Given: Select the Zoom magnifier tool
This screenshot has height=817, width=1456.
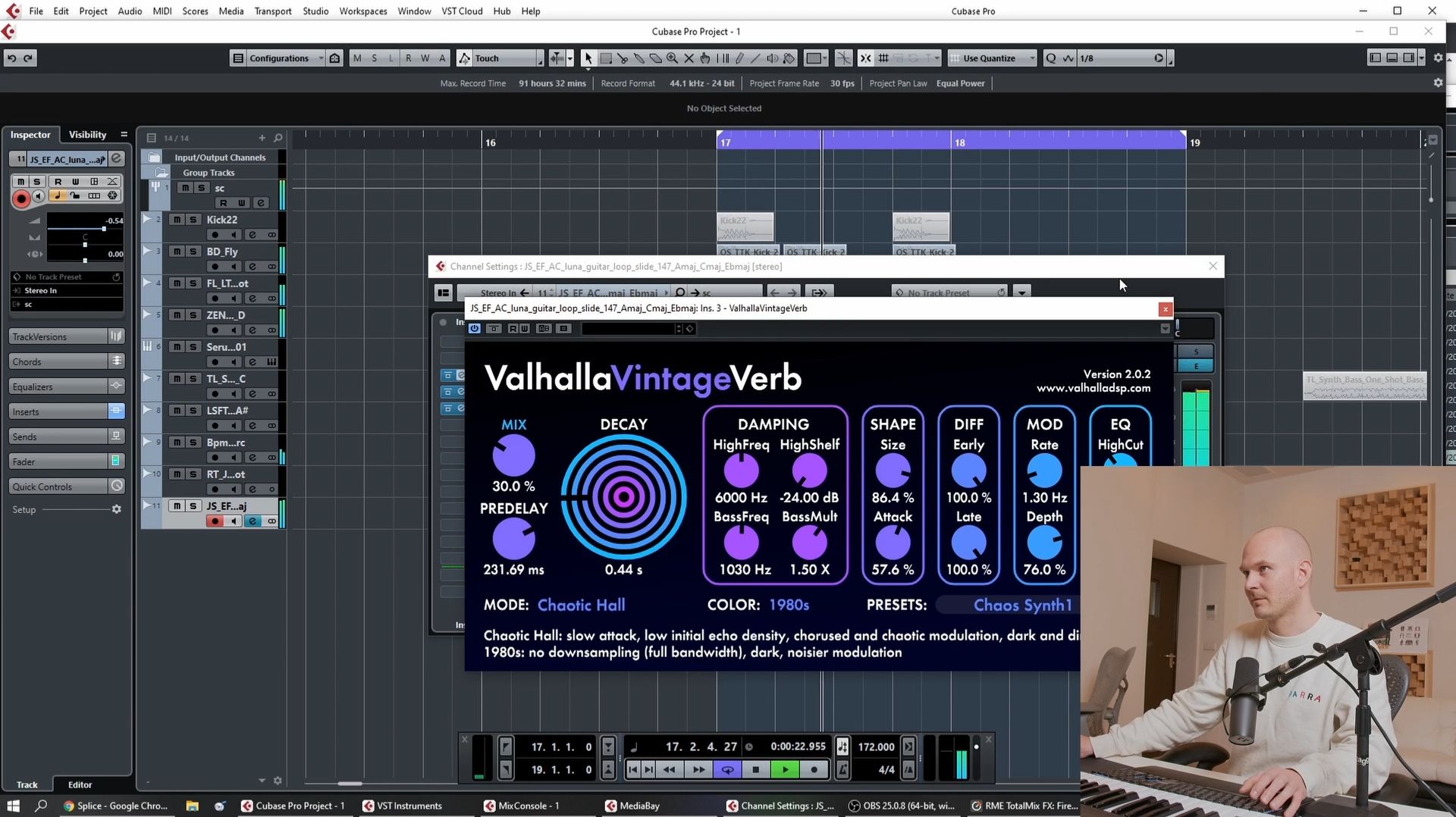Looking at the screenshot, I should pos(673,58).
